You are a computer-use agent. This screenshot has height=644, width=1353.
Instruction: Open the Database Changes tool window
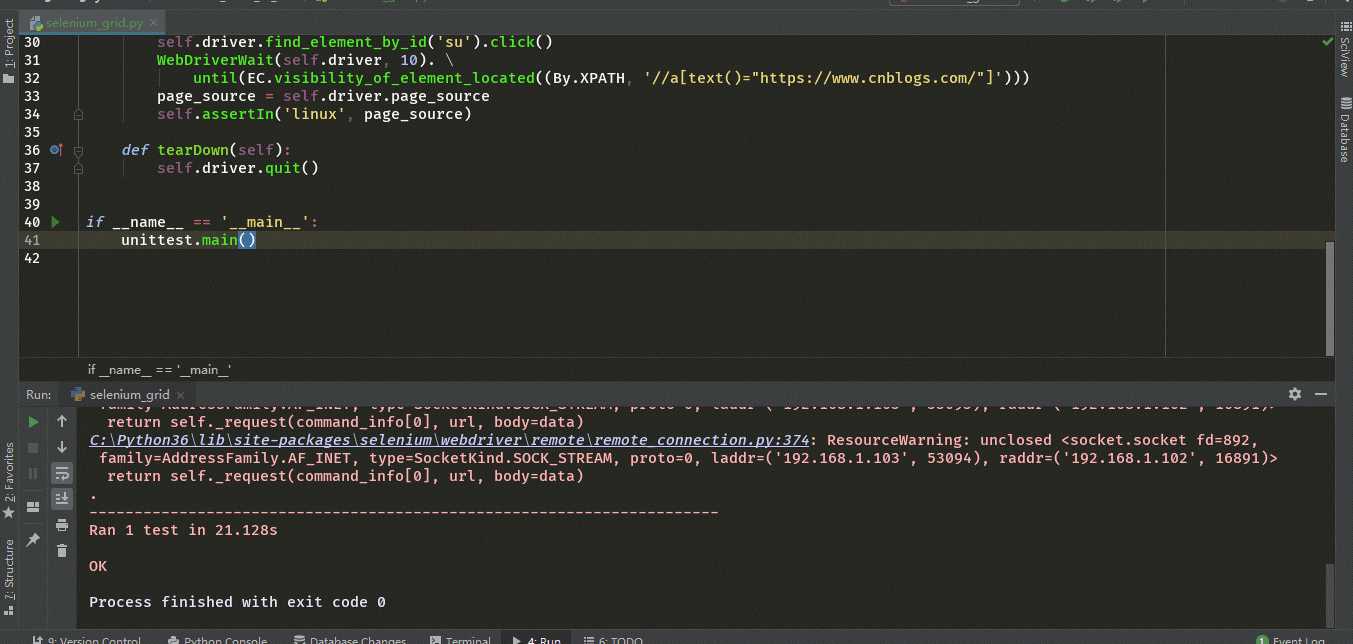click(x=350, y=640)
